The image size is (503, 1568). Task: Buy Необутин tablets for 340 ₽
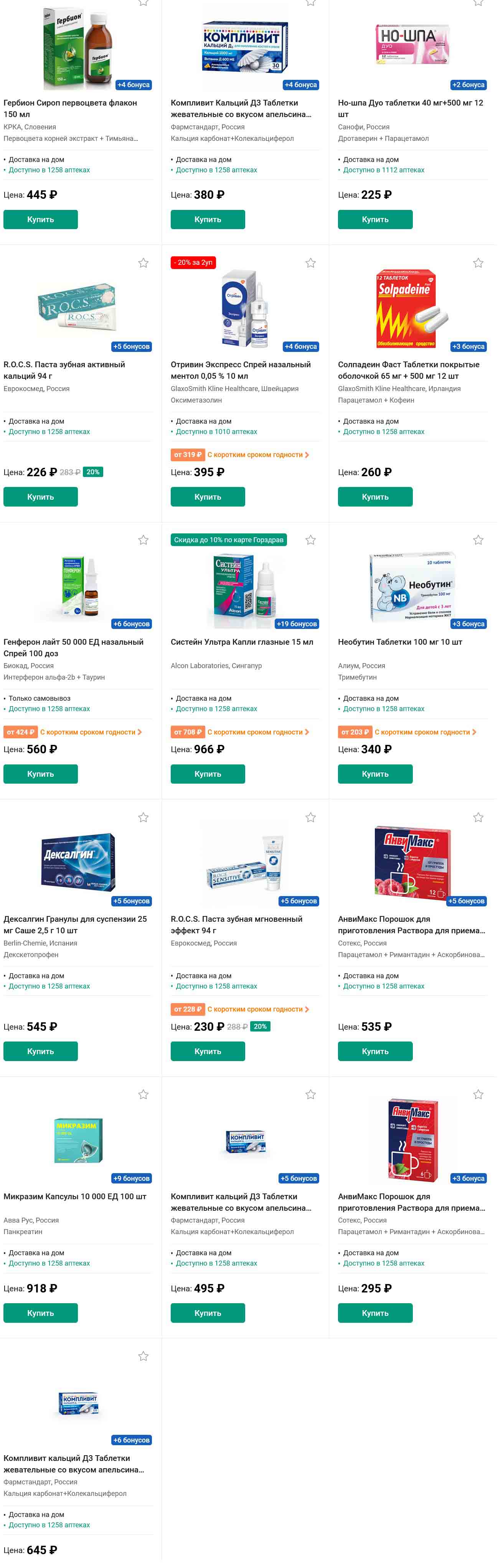coord(375,774)
